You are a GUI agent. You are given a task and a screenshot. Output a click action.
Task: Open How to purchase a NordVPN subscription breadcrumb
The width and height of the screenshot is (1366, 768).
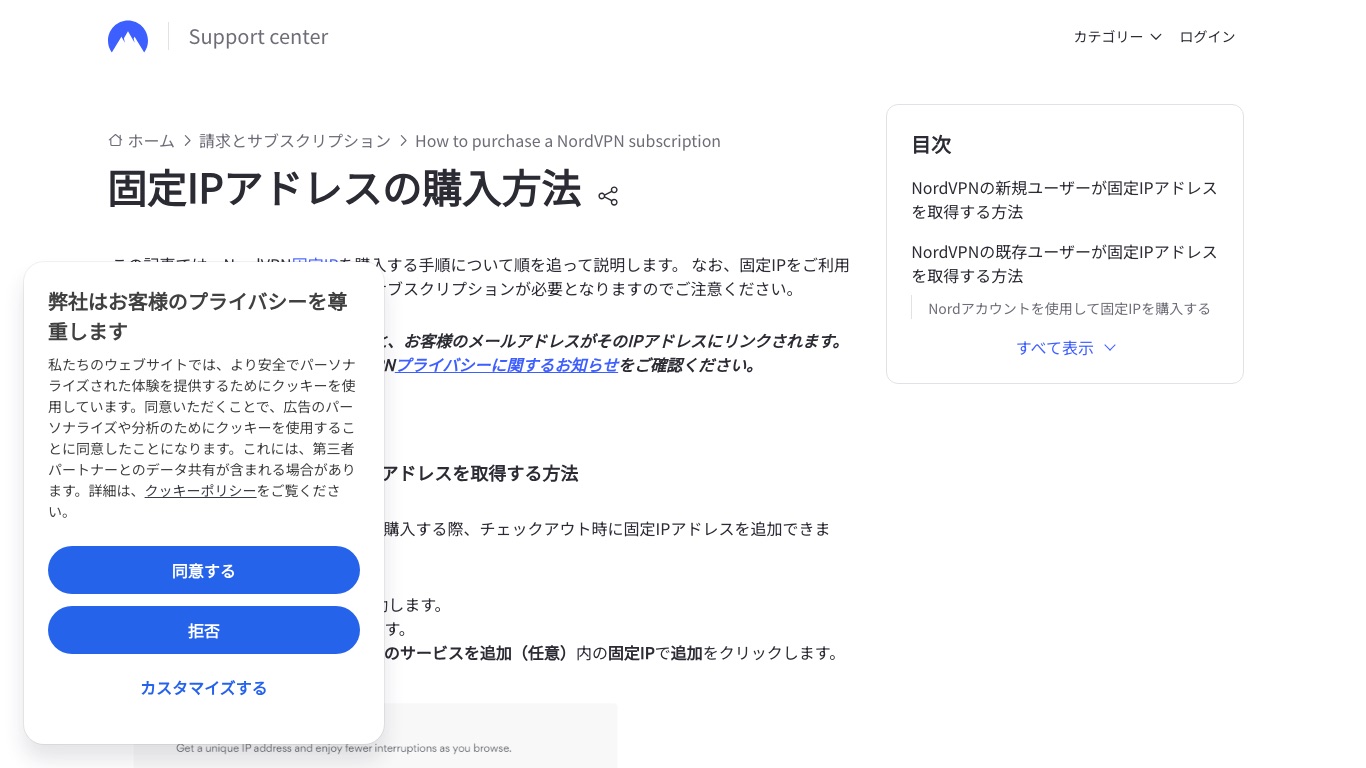click(568, 141)
